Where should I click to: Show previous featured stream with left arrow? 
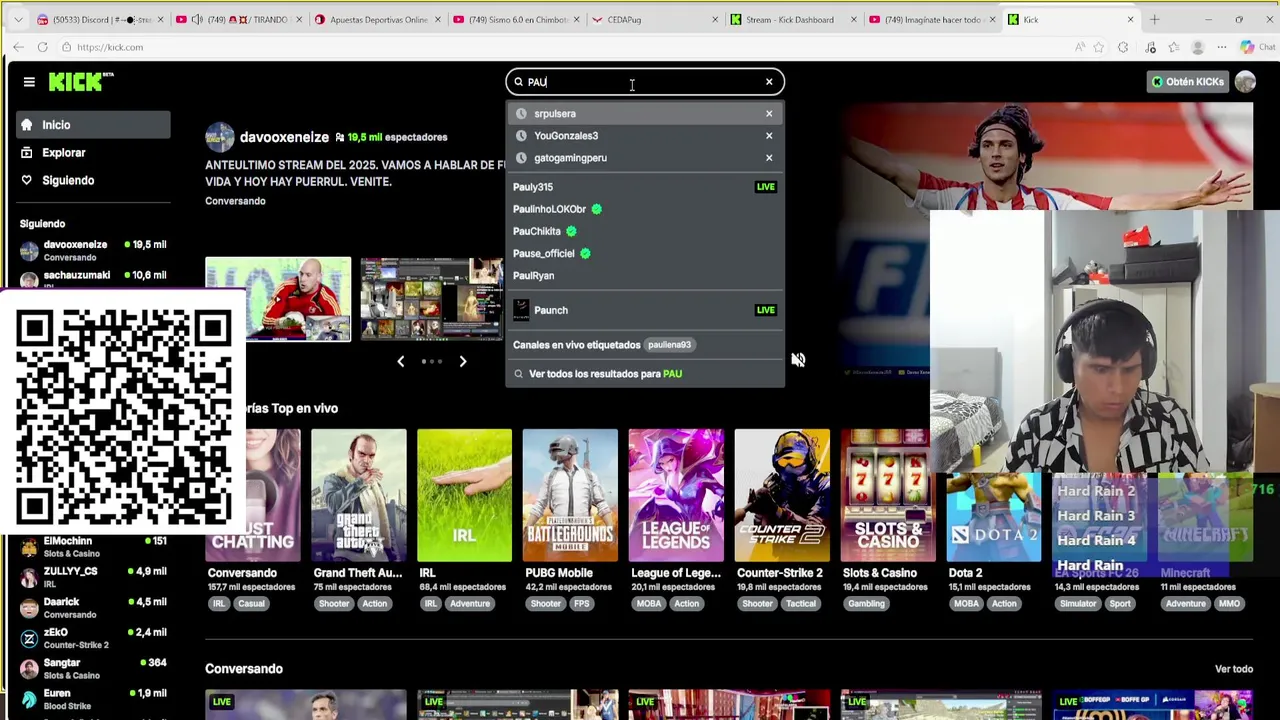401,361
